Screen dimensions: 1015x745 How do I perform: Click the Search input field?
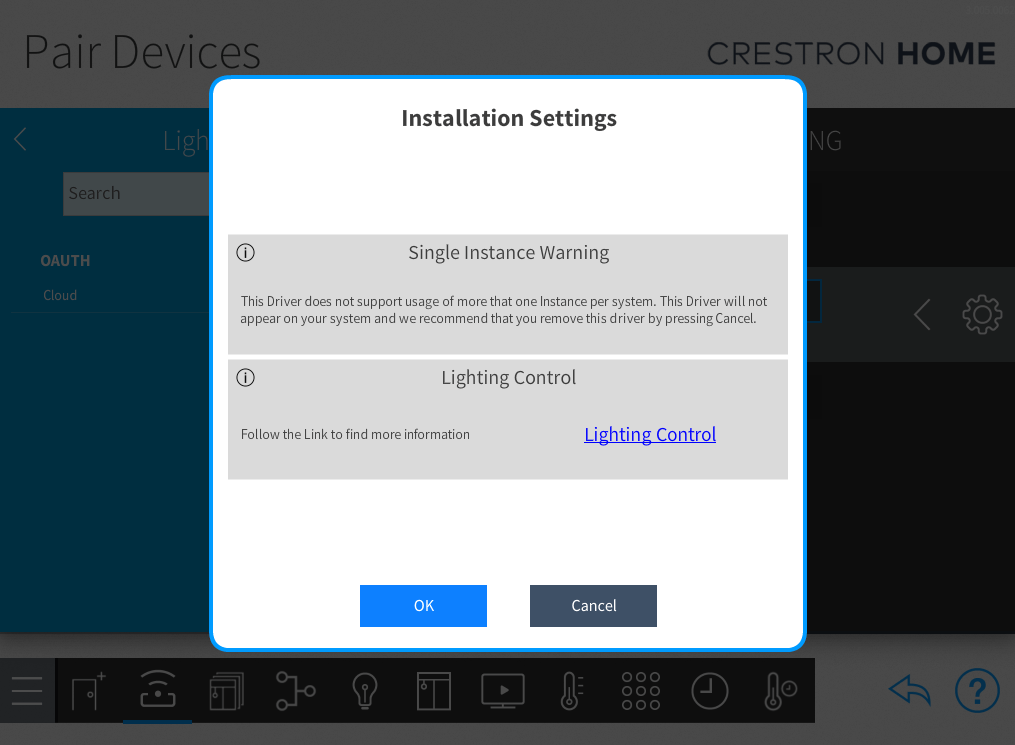pyautogui.click(x=136, y=194)
